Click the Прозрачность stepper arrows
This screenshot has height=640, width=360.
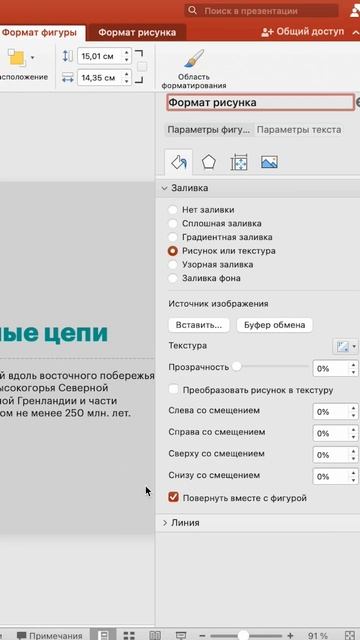click(x=353, y=369)
